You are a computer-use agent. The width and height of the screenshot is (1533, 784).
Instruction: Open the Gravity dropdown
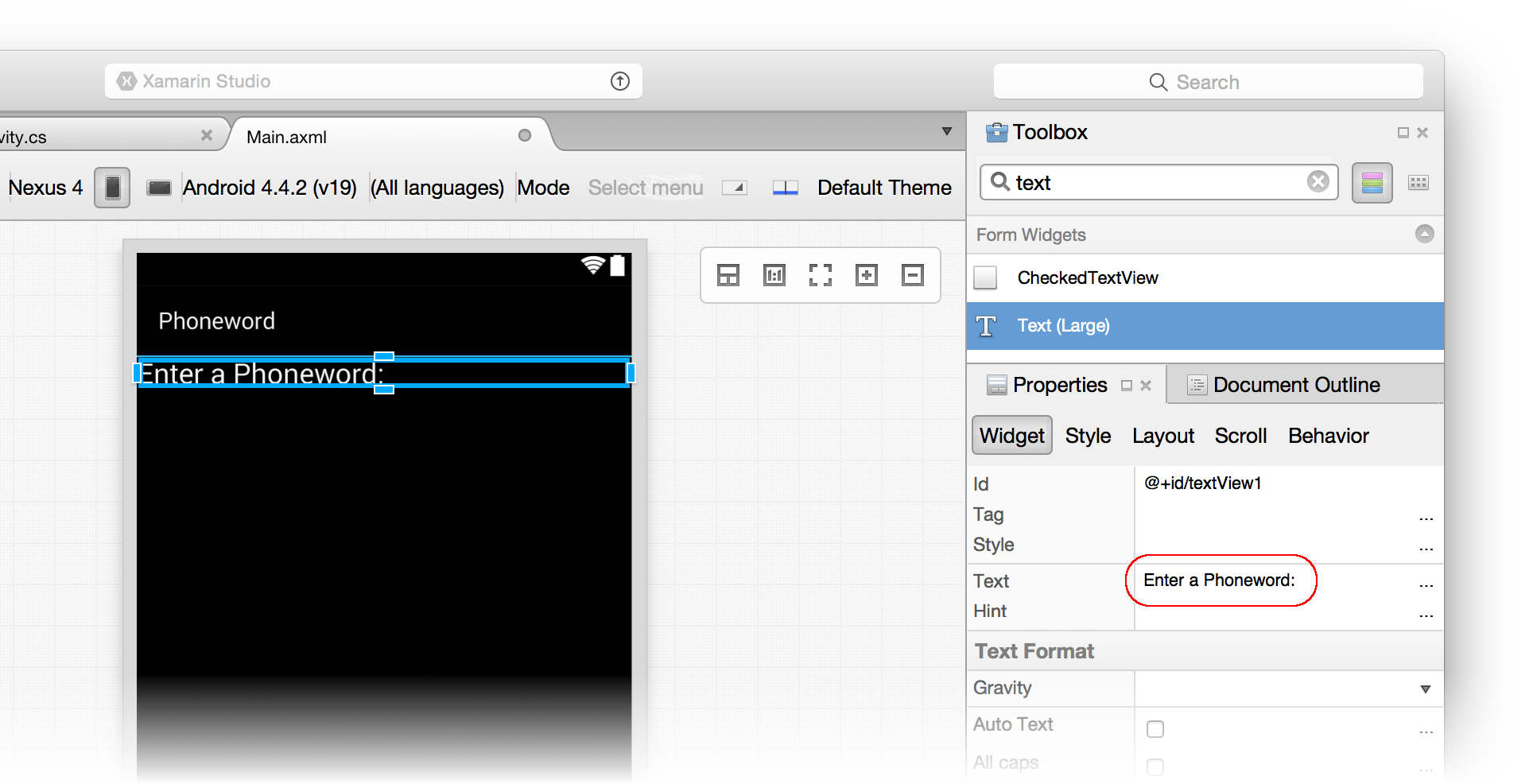click(x=1425, y=689)
